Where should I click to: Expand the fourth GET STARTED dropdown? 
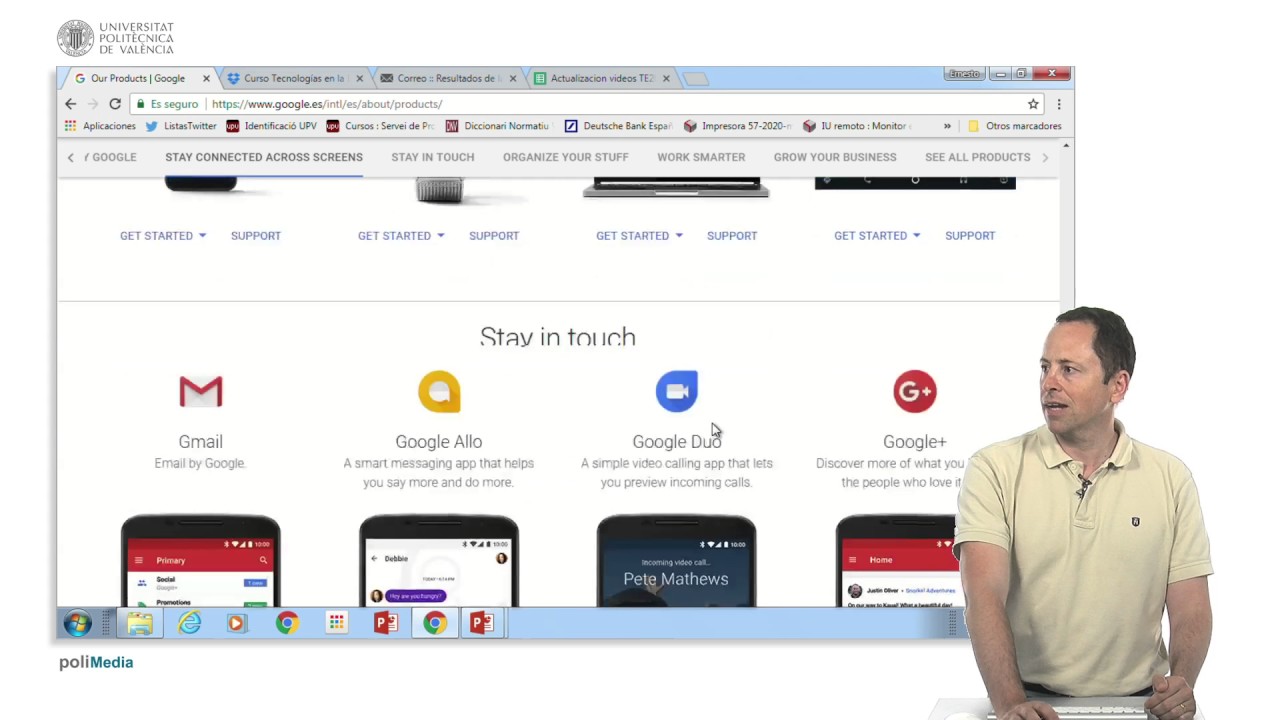click(x=877, y=236)
